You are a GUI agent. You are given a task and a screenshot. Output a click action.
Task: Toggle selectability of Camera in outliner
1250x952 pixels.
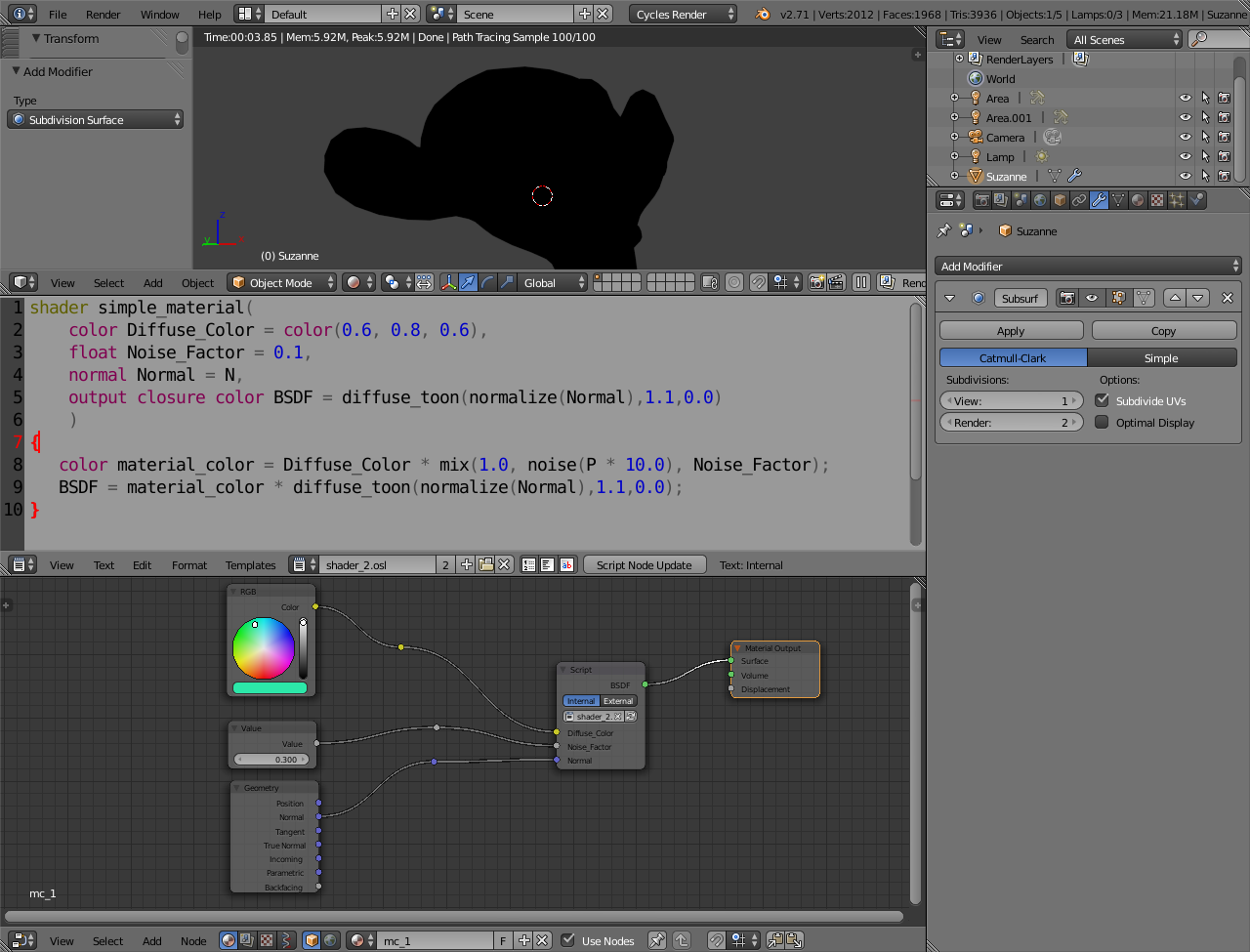[x=1205, y=138]
